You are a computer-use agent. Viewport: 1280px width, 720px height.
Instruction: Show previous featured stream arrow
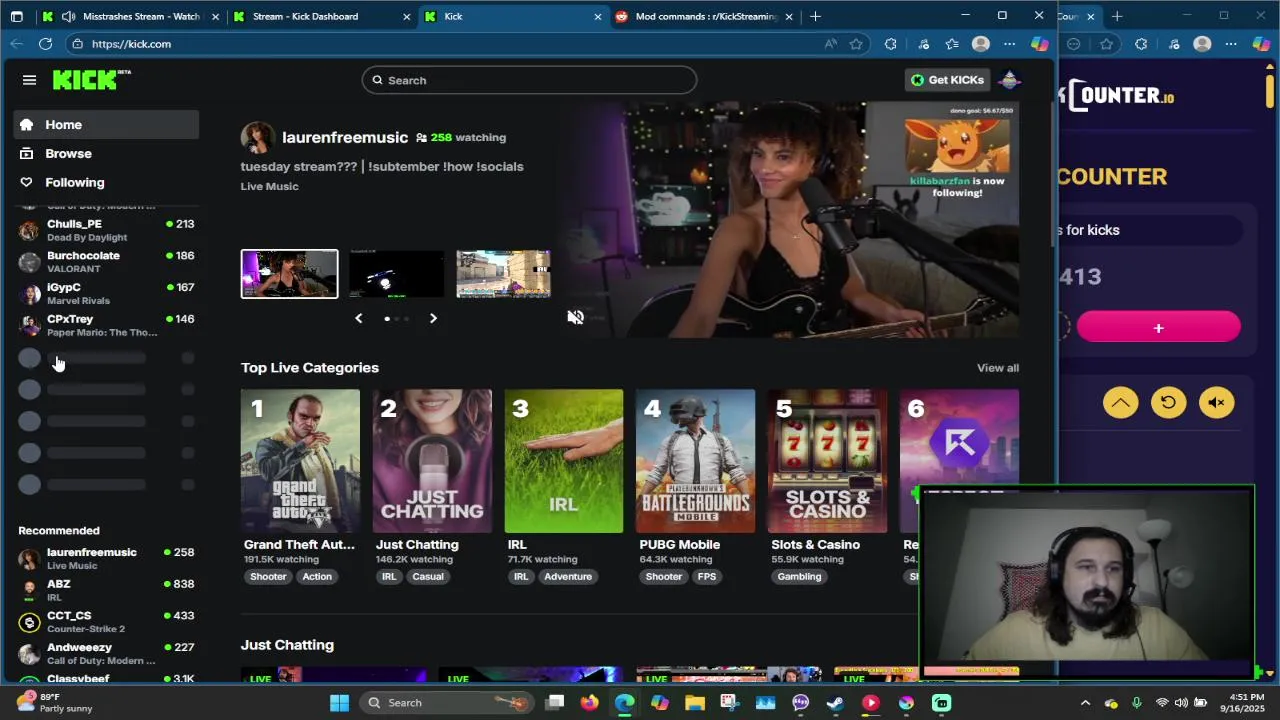pyautogui.click(x=358, y=318)
